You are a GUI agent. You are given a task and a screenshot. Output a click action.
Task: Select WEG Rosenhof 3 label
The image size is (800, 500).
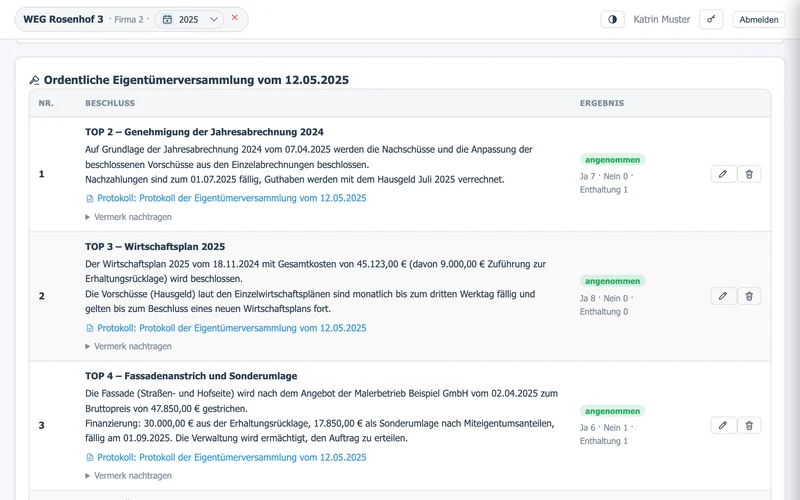(63, 19)
